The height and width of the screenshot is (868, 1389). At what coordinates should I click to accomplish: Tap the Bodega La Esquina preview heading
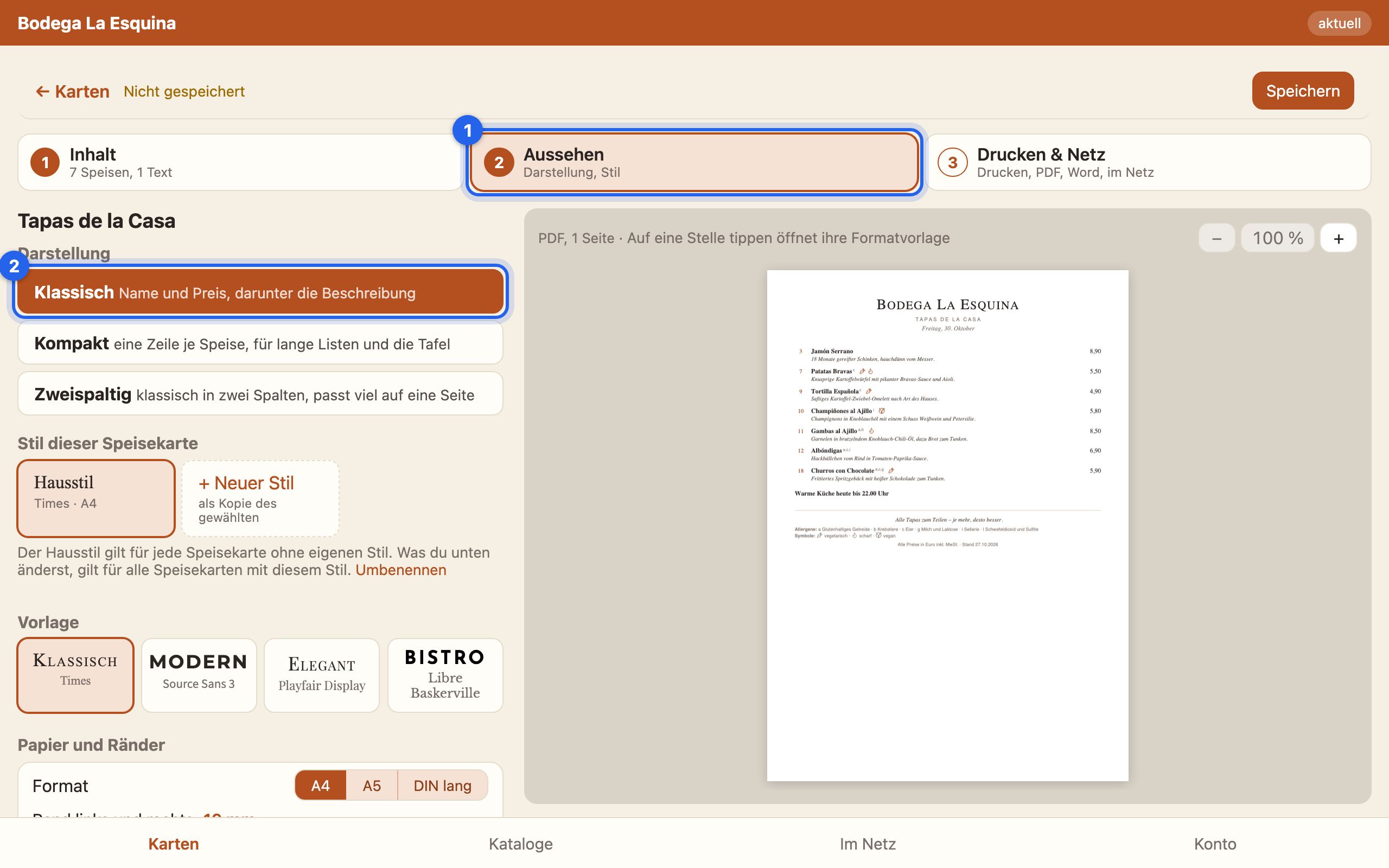tap(947, 305)
